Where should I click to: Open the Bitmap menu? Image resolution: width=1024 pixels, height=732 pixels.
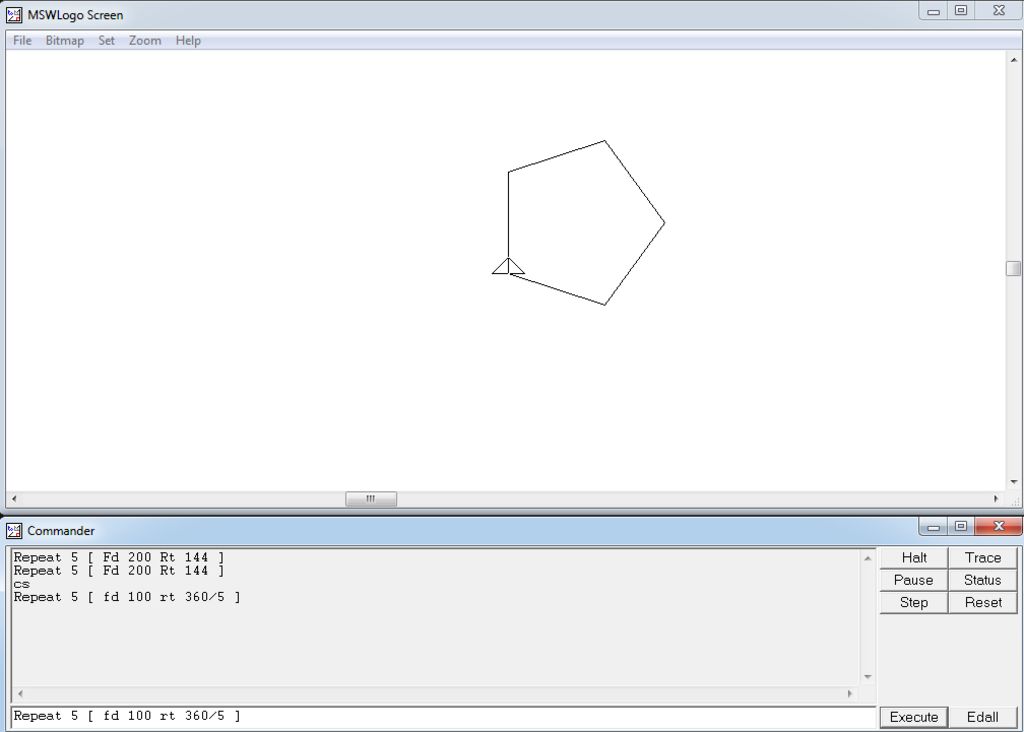(x=65, y=40)
